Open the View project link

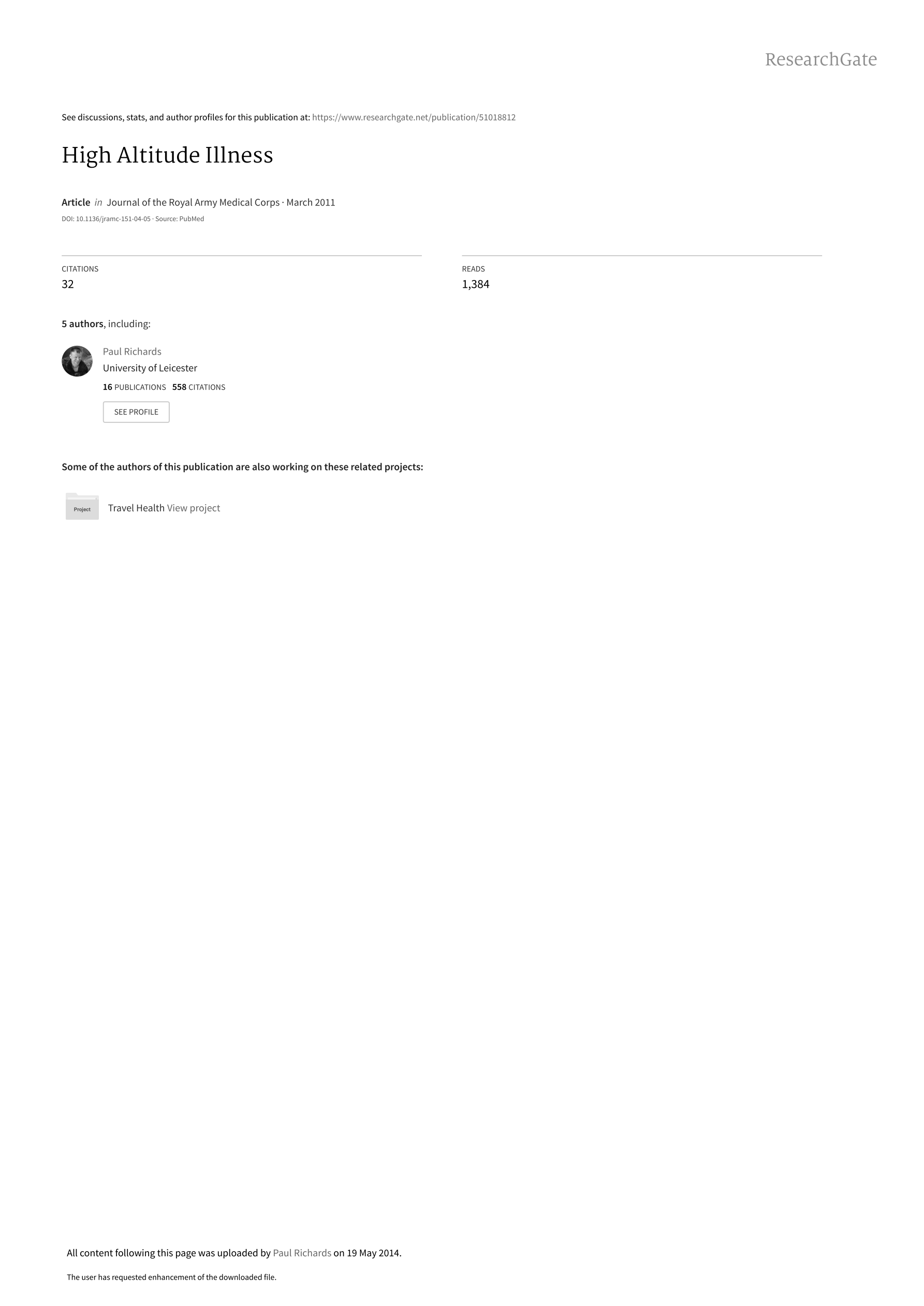click(194, 508)
